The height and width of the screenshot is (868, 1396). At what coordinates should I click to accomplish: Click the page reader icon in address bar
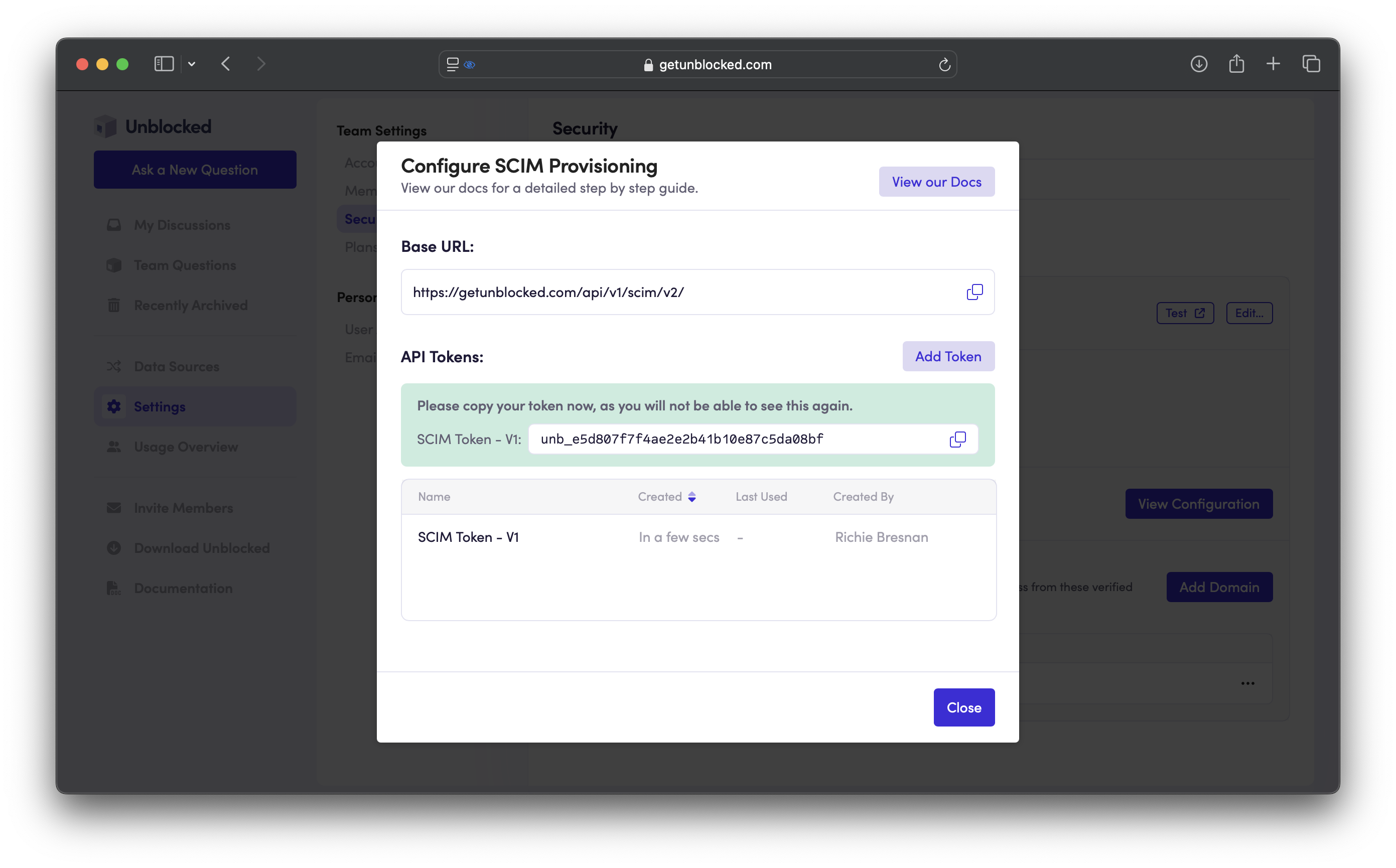click(452, 64)
